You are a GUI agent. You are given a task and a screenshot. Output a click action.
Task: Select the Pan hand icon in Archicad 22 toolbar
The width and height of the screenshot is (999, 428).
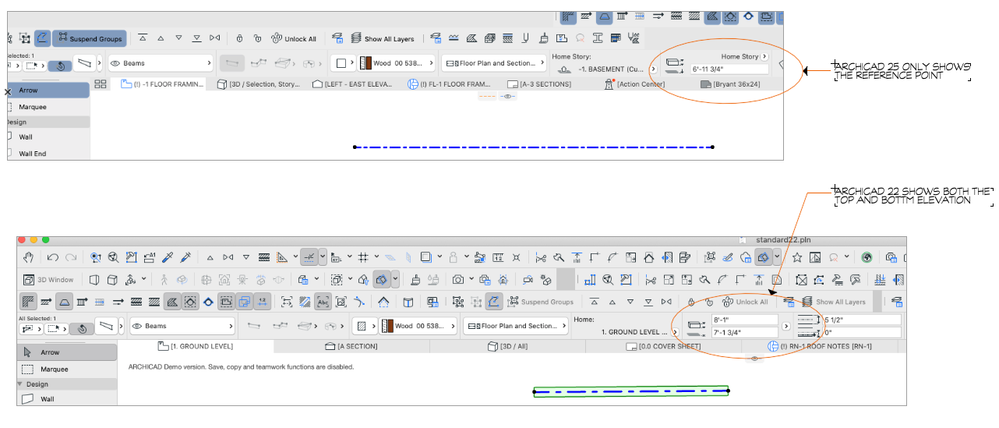click(28, 257)
